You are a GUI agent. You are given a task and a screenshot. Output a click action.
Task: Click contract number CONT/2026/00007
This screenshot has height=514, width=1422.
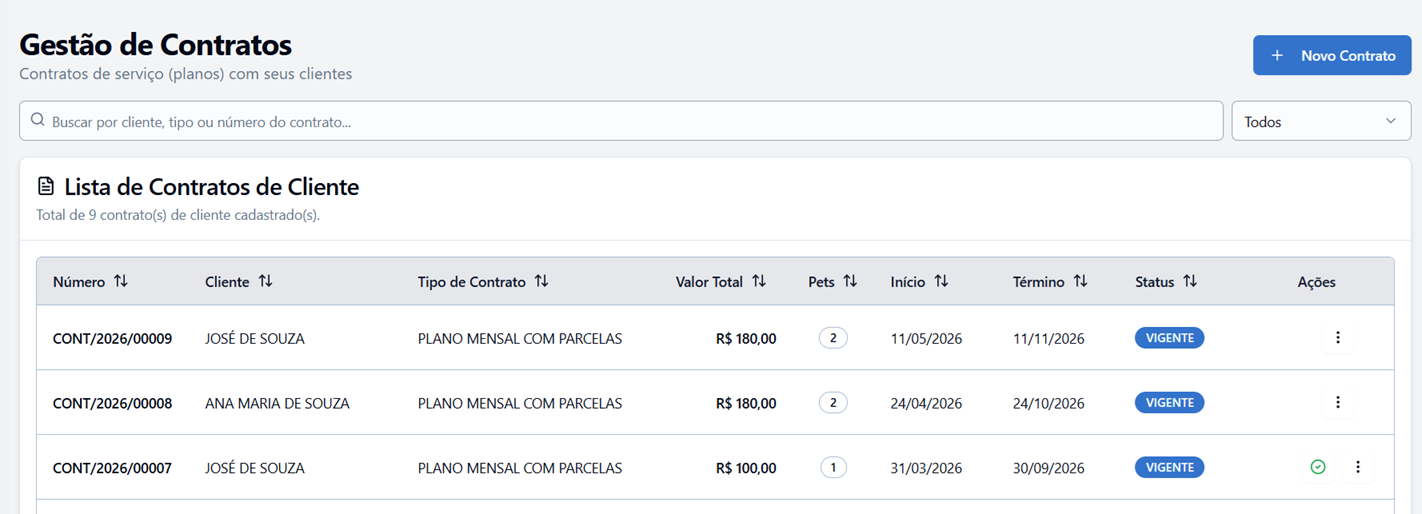tap(112, 468)
